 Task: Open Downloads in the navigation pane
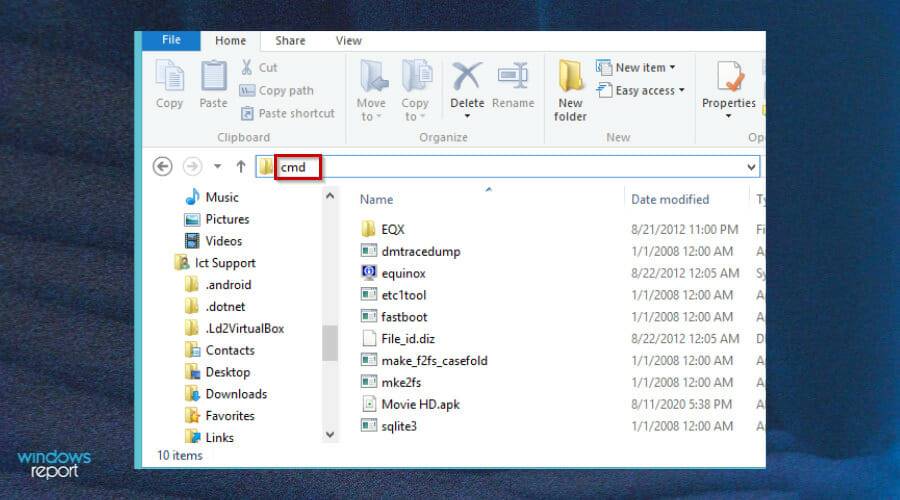point(226,394)
